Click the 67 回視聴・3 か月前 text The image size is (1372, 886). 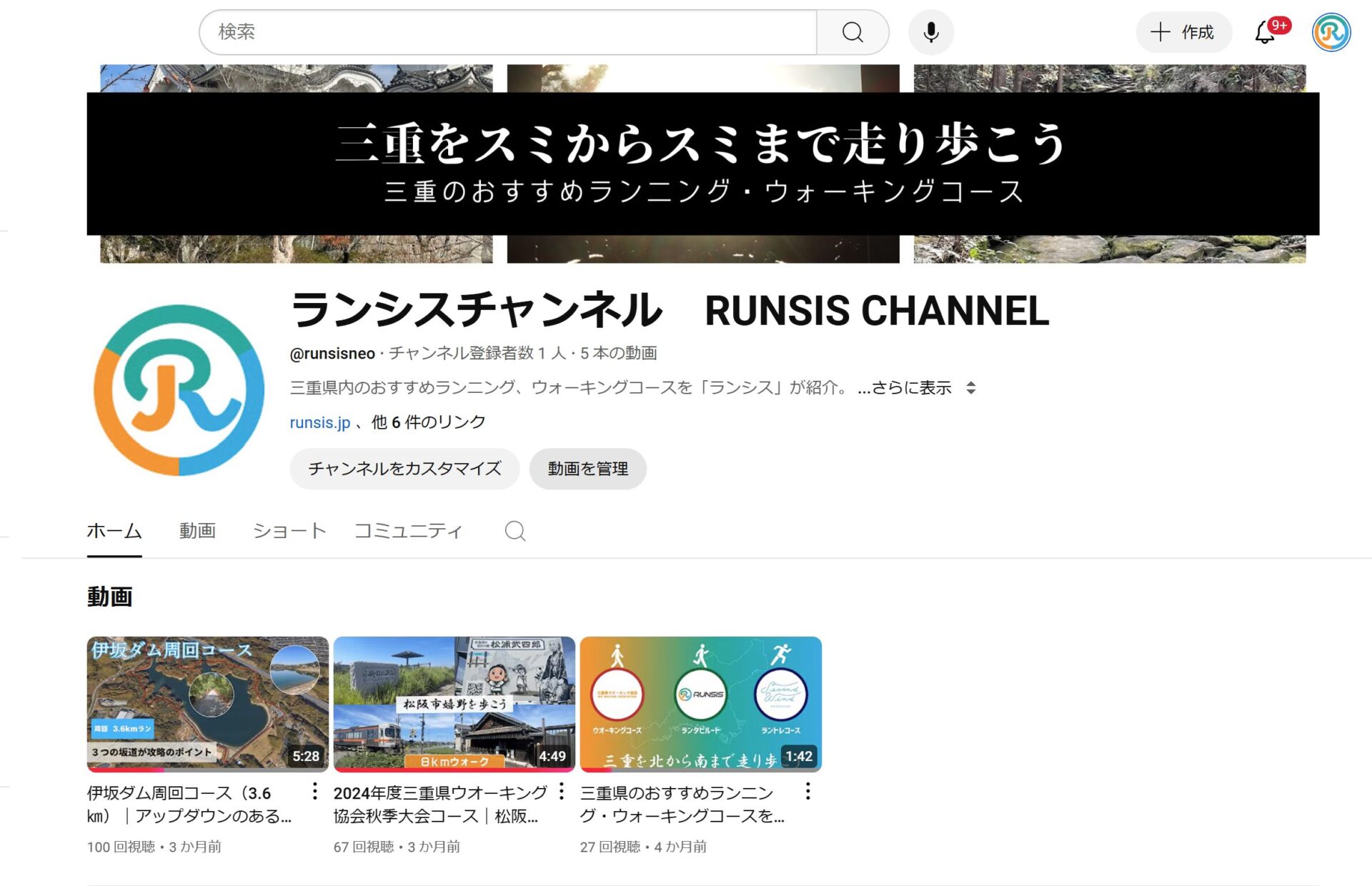[x=397, y=847]
